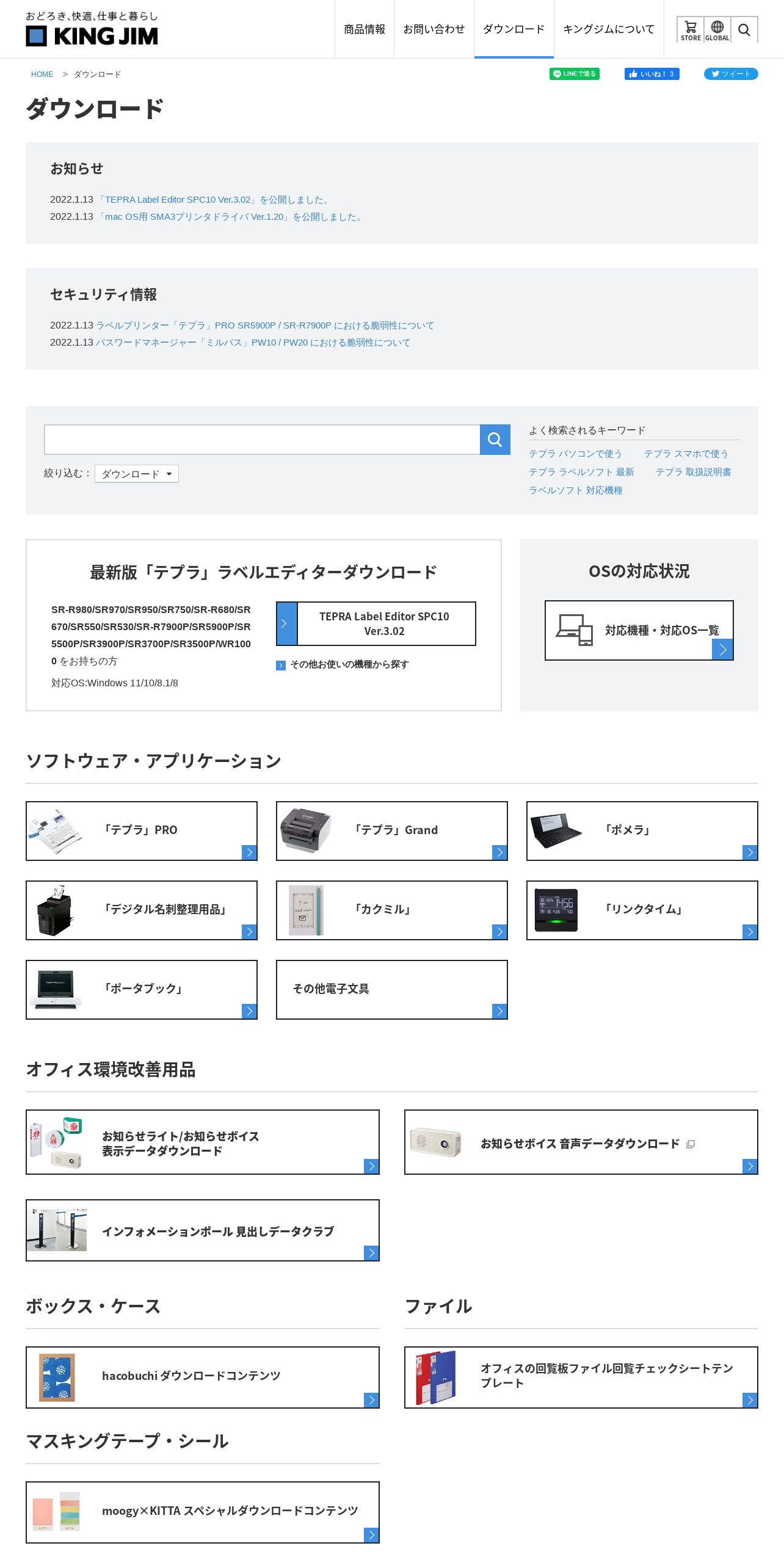Download TEPRA Label Editor SPC10 Ver.3.02

(376, 623)
